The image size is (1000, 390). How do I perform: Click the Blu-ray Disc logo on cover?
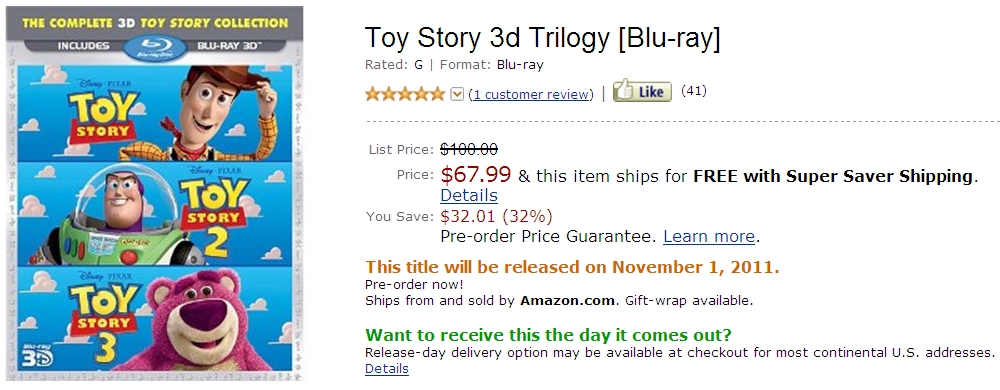154,47
